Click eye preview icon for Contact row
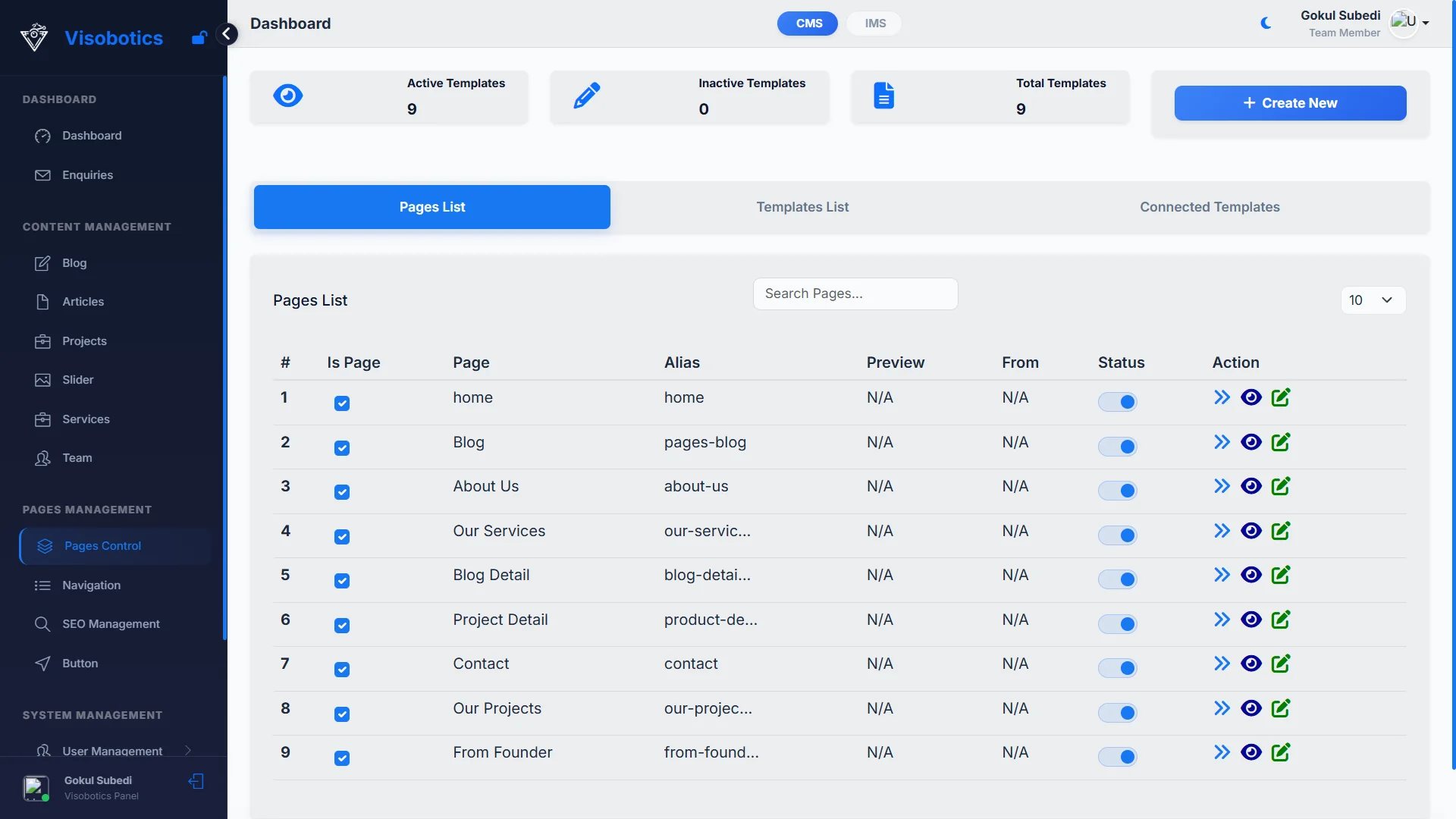Image resolution: width=1456 pixels, height=819 pixels. pos(1251,664)
